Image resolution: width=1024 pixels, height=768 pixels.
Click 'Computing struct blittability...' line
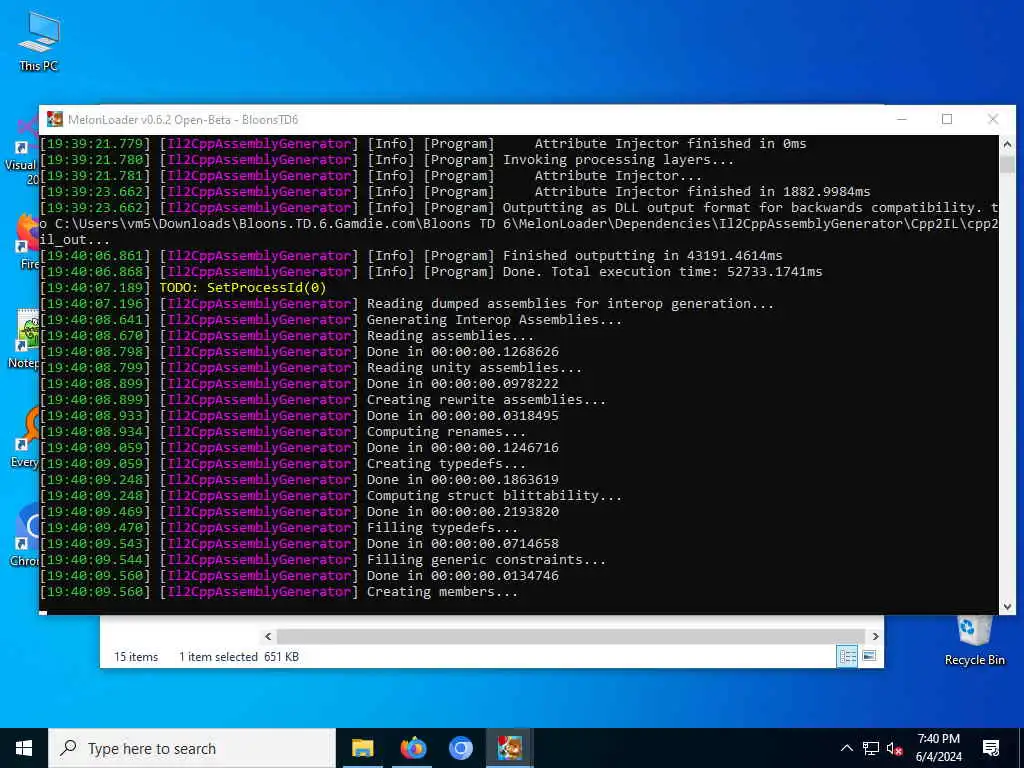click(494, 496)
